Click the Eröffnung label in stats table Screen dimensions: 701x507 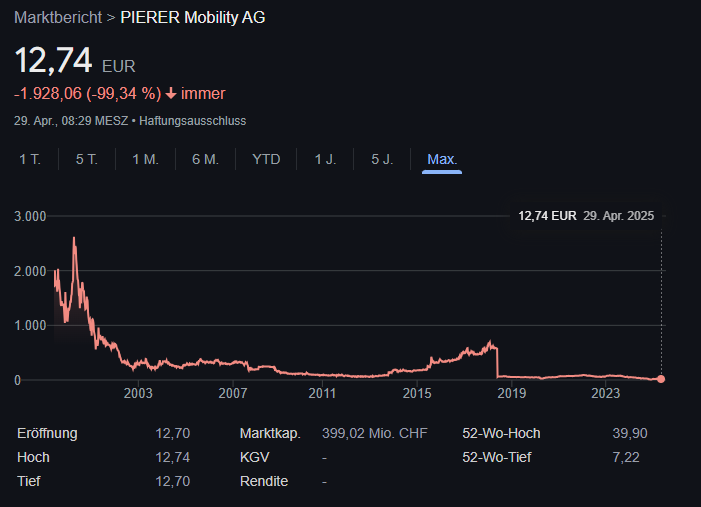tap(47, 433)
